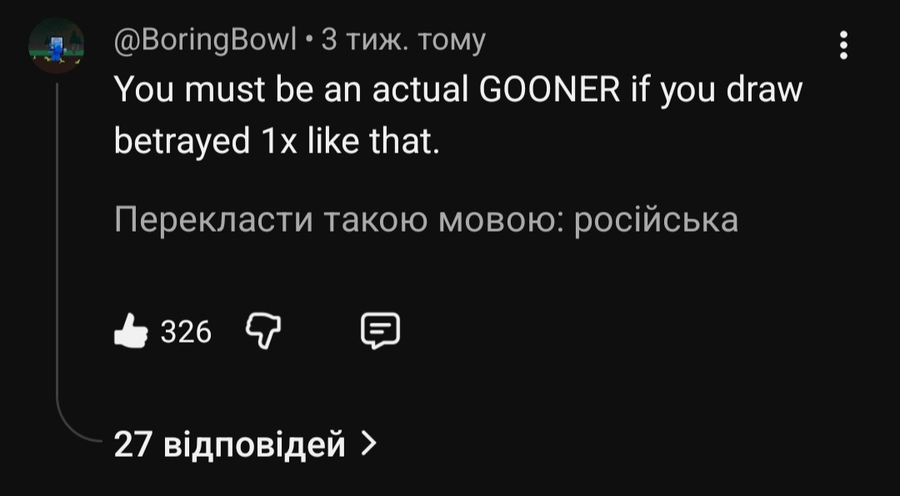Click the 326 likes count
Image resolution: width=900 pixels, height=496 pixels.
pos(186,332)
